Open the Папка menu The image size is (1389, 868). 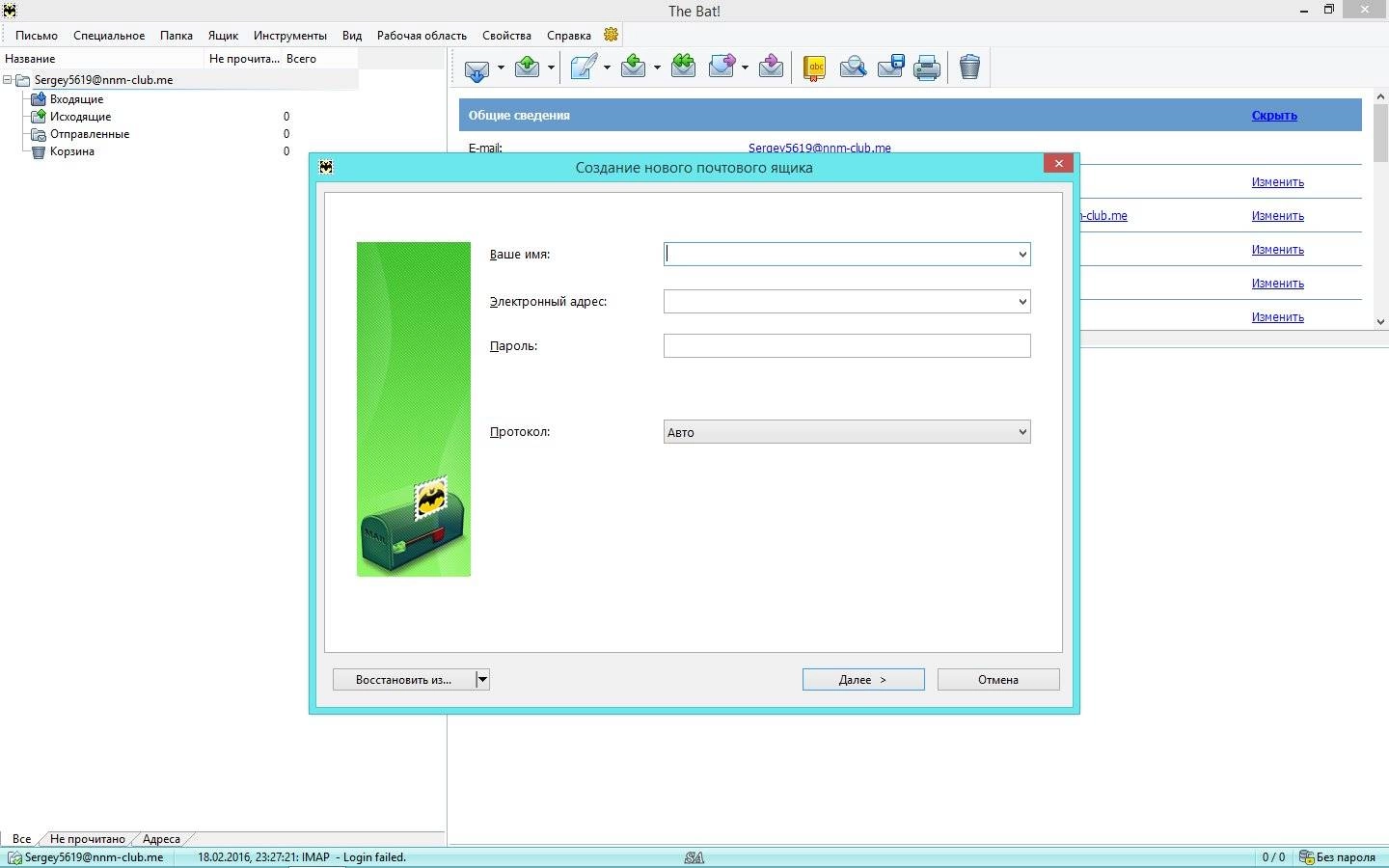point(177,36)
